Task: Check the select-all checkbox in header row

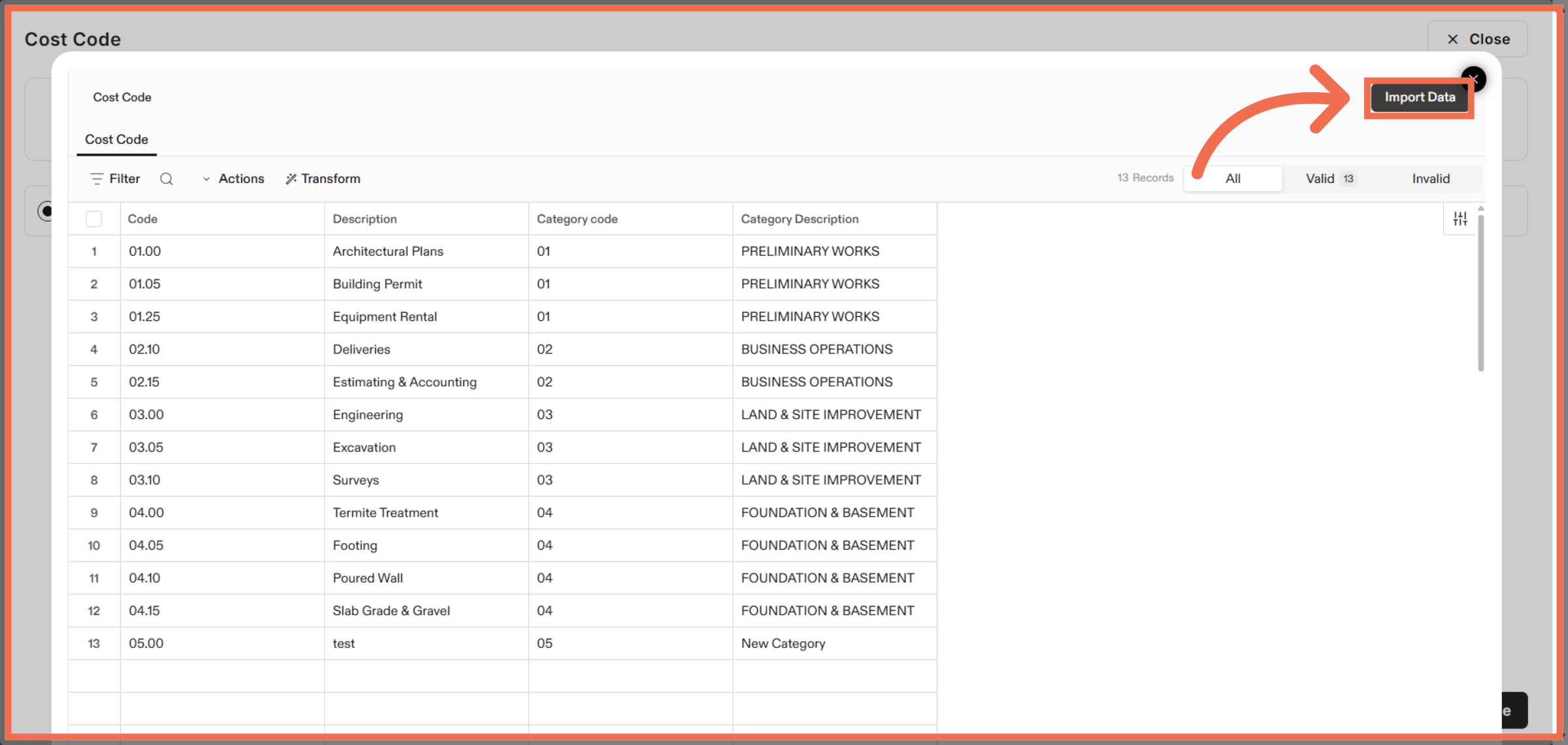Action: click(x=94, y=219)
